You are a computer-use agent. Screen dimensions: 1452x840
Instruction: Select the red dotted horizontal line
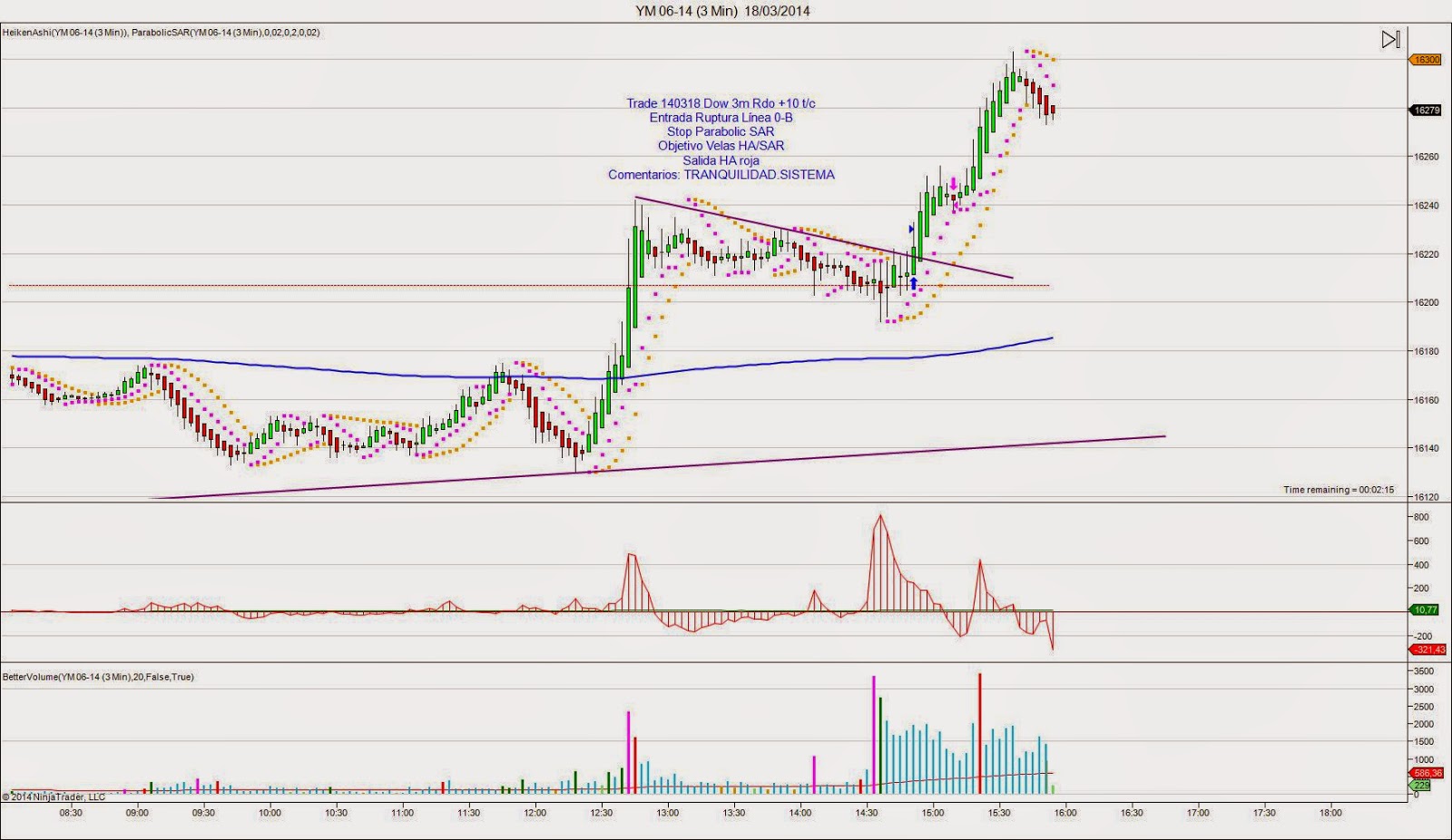point(363,286)
